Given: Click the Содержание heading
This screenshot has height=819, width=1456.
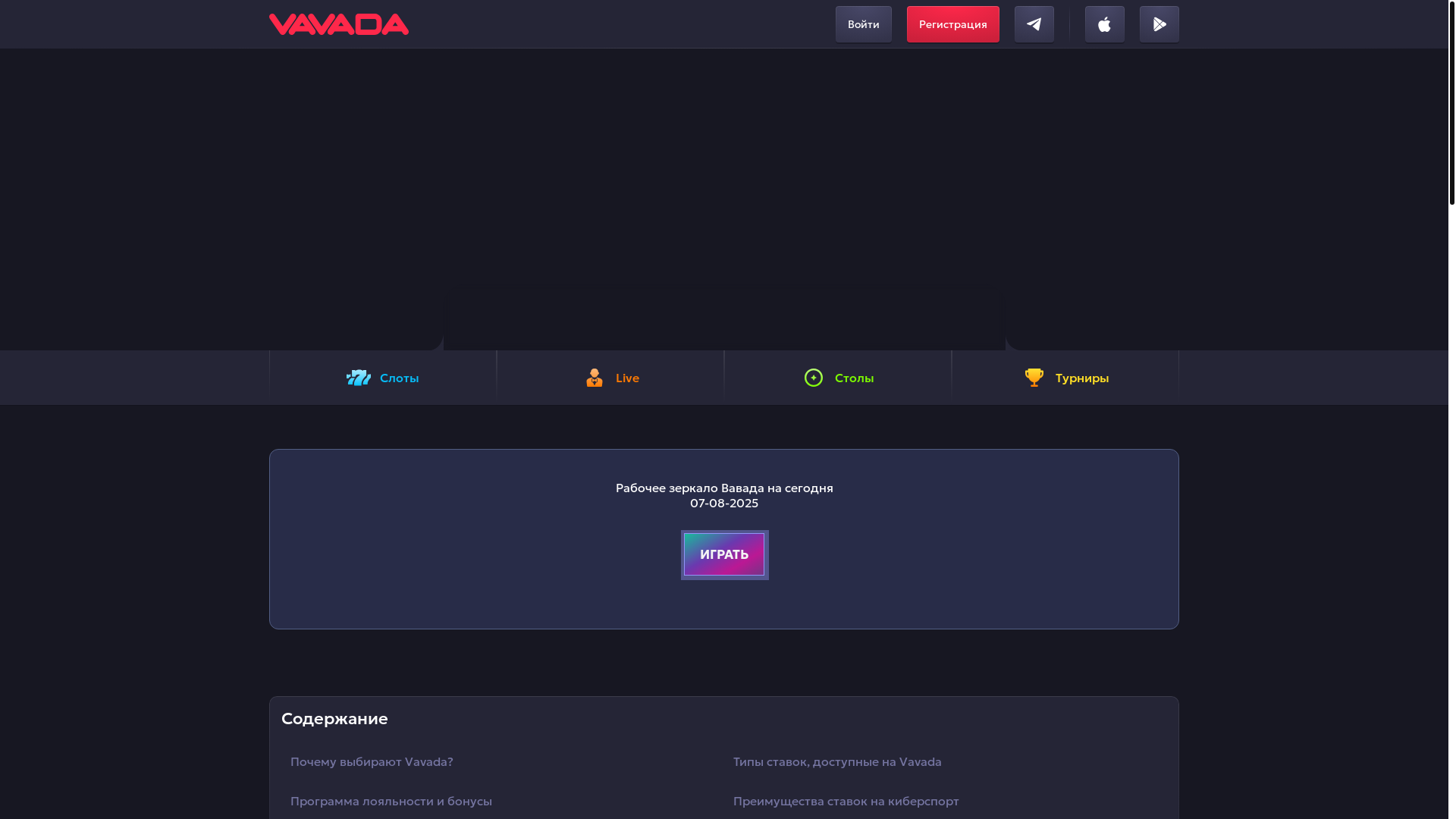Looking at the screenshot, I should tap(334, 719).
